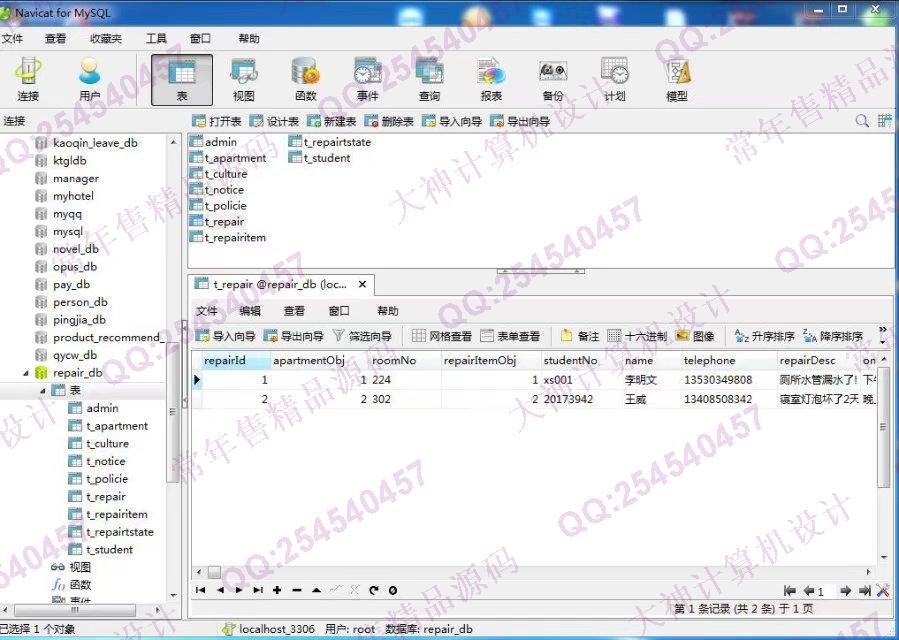899x640 pixels.
Task: Select t_culture in object list pane
Action: [x=225, y=174]
